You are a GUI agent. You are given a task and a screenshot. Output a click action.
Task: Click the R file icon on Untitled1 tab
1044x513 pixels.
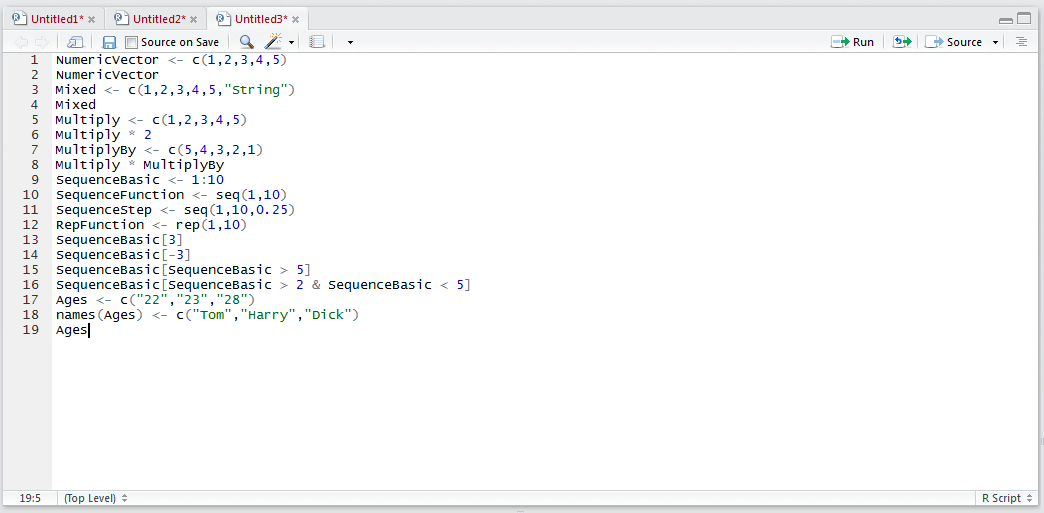tap(19, 18)
